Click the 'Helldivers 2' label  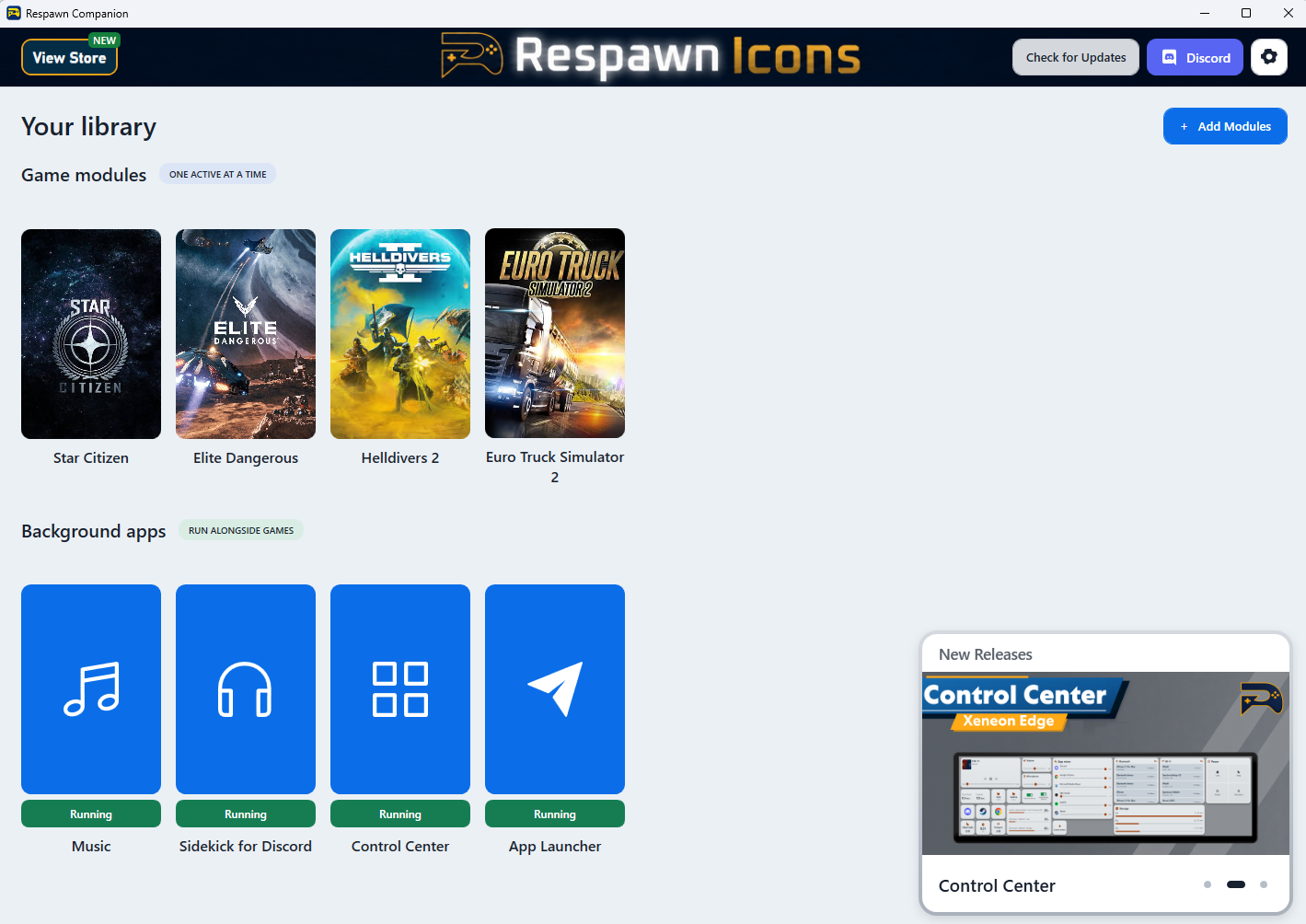(x=400, y=457)
